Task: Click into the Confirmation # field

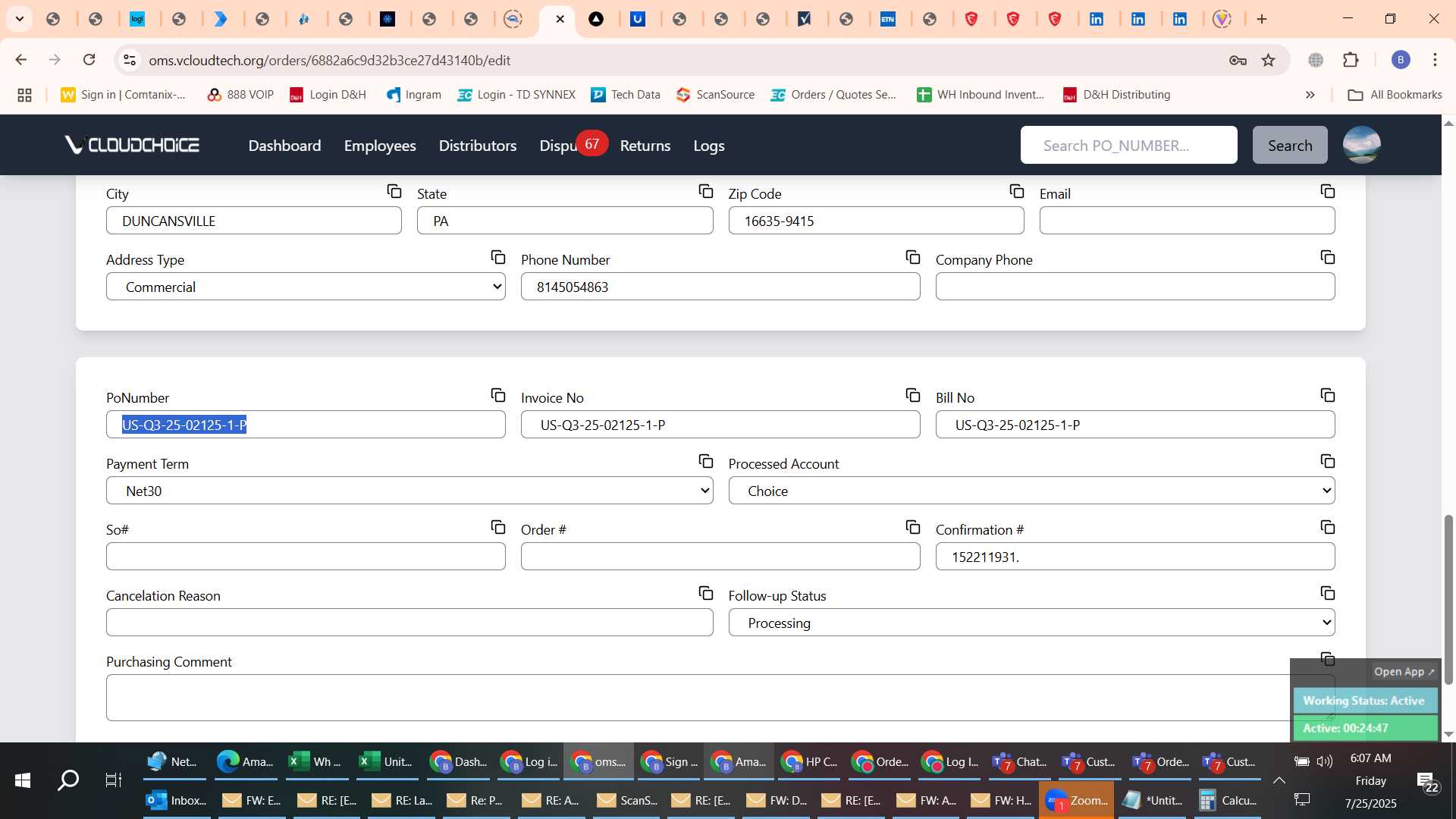Action: coord(1135,557)
